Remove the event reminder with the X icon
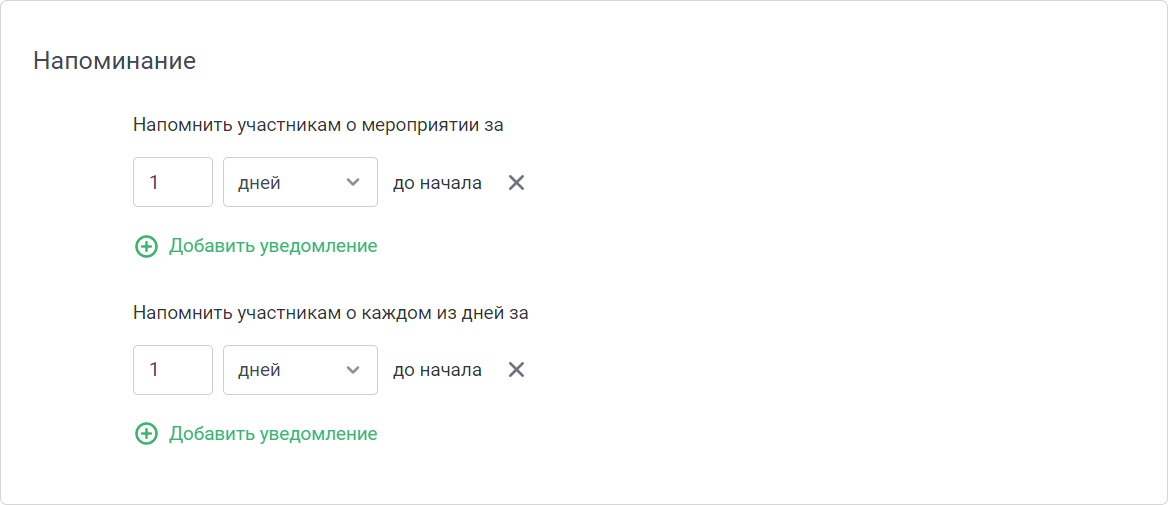Viewport: 1168px width, 505px height. tap(516, 182)
